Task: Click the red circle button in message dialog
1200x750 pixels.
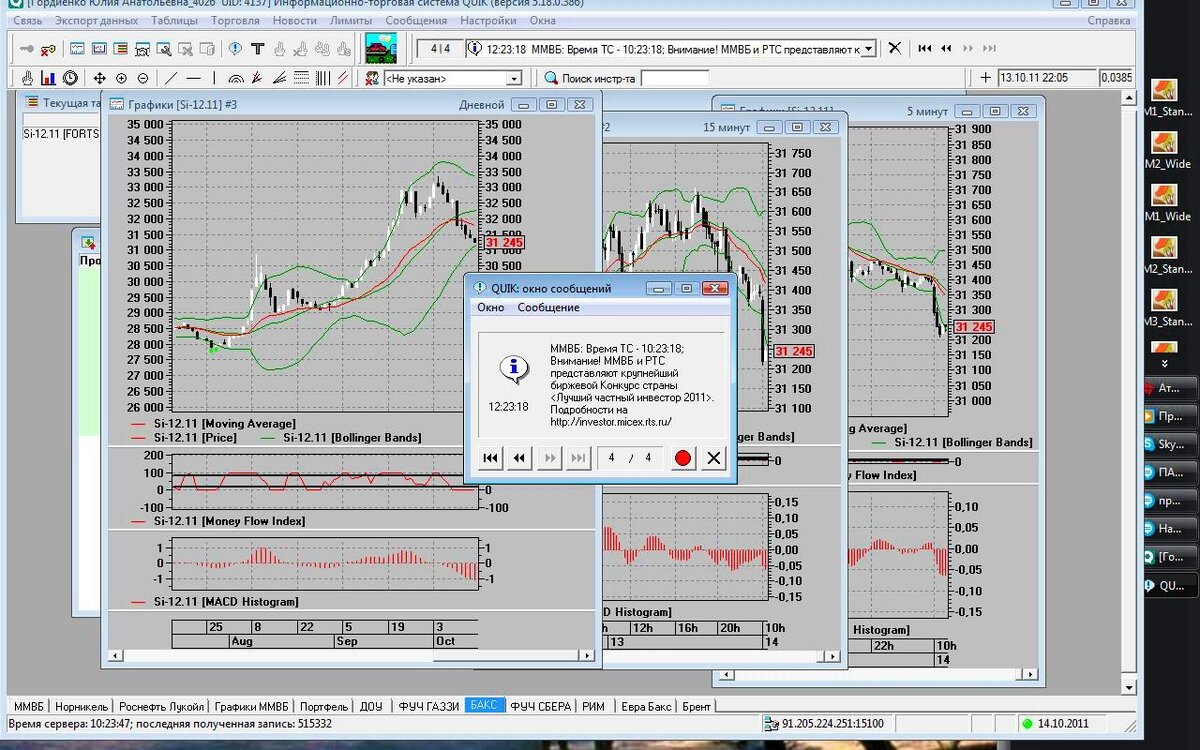Action: point(683,458)
